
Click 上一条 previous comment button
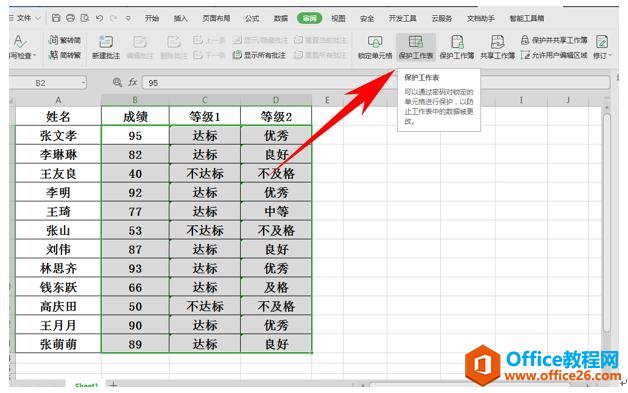209,40
